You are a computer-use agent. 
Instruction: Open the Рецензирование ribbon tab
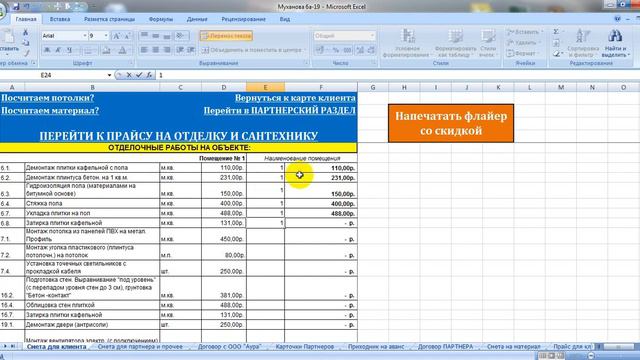[244, 19]
